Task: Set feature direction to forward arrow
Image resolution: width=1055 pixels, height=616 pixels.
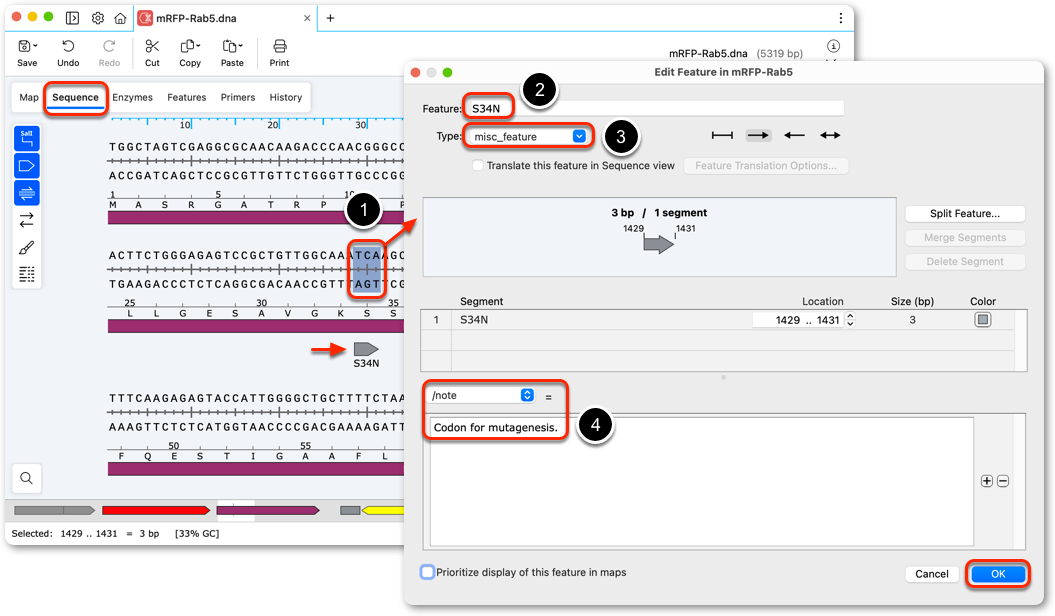Action: click(x=758, y=135)
